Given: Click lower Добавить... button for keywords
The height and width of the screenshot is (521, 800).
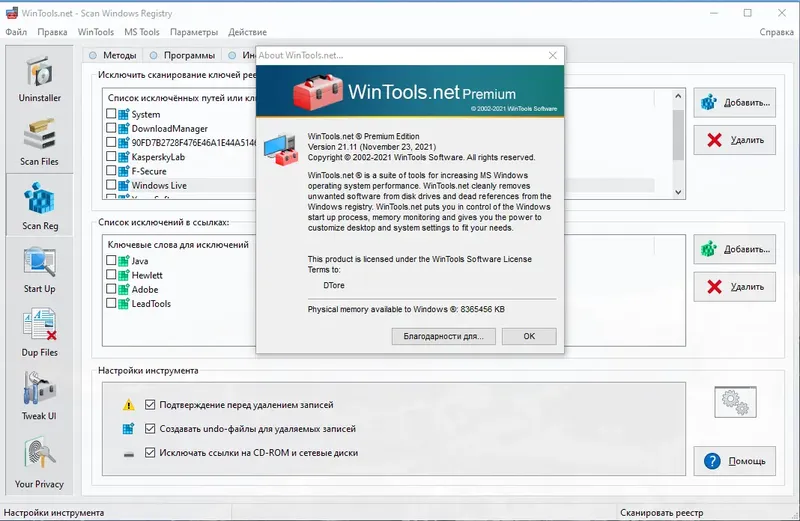Looking at the screenshot, I should [x=734, y=250].
